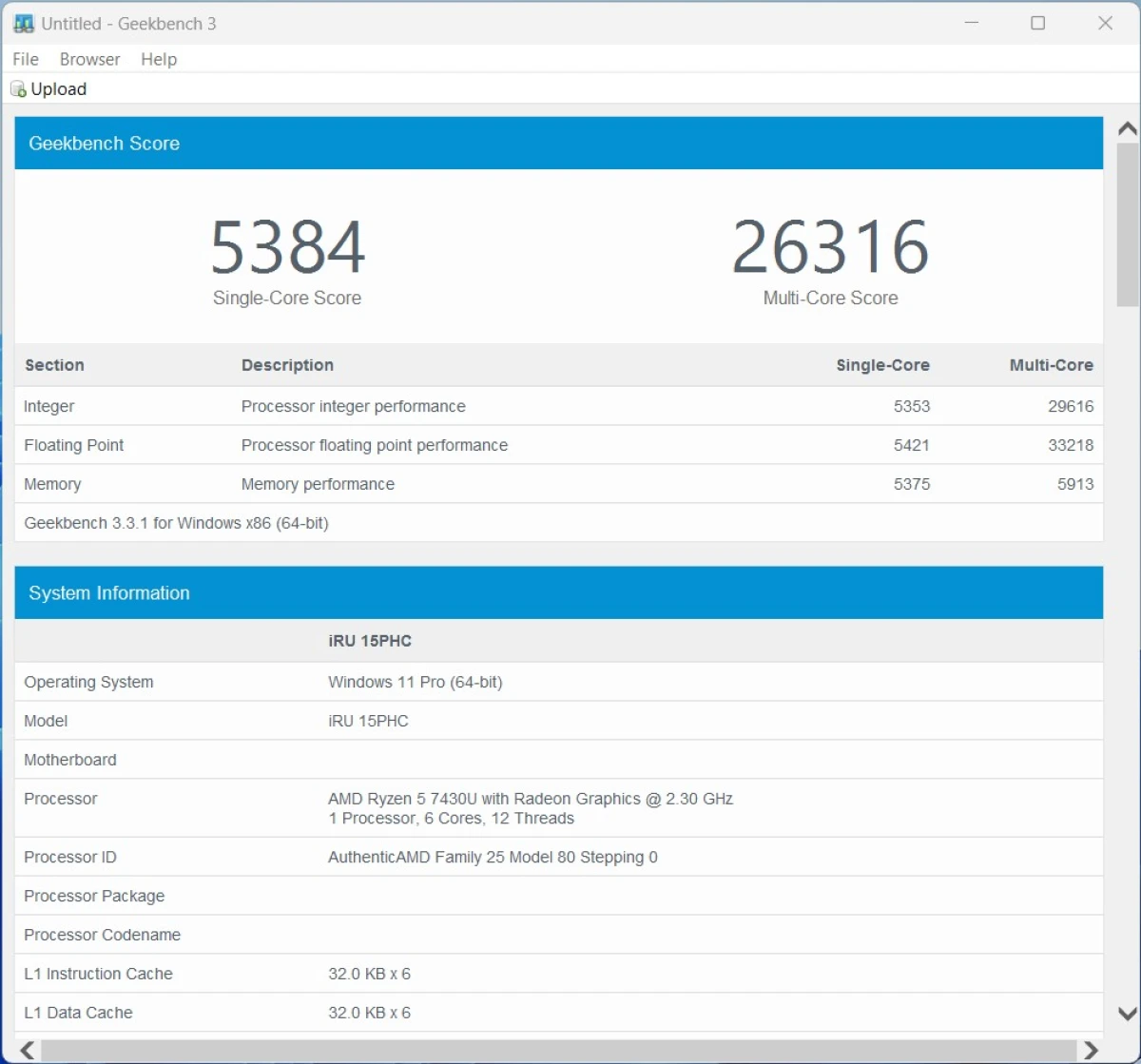This screenshot has width=1141, height=1064.
Task: Select the Floating Point row
Action: (558, 445)
